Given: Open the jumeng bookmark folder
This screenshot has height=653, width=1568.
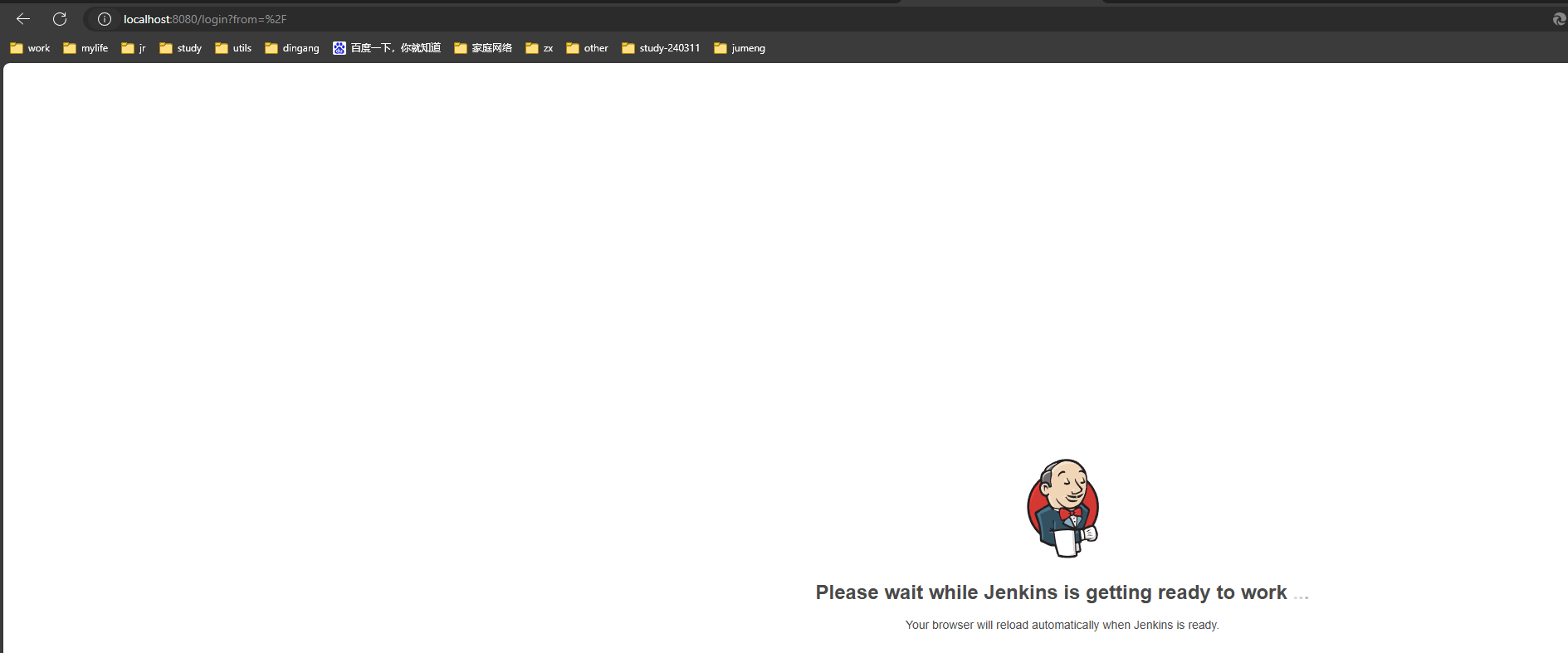Looking at the screenshot, I should [740, 48].
